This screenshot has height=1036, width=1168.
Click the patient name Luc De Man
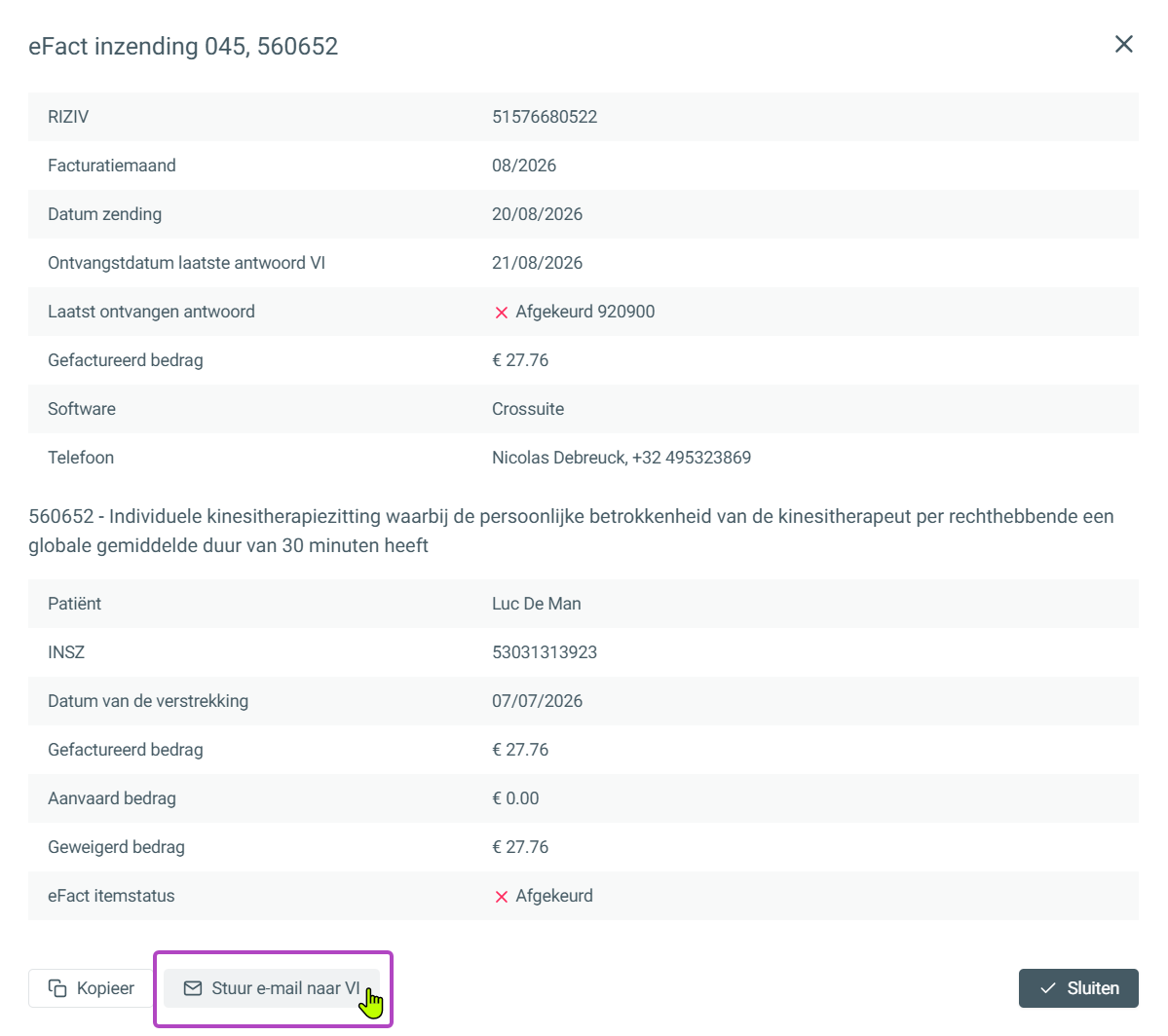pos(537,604)
